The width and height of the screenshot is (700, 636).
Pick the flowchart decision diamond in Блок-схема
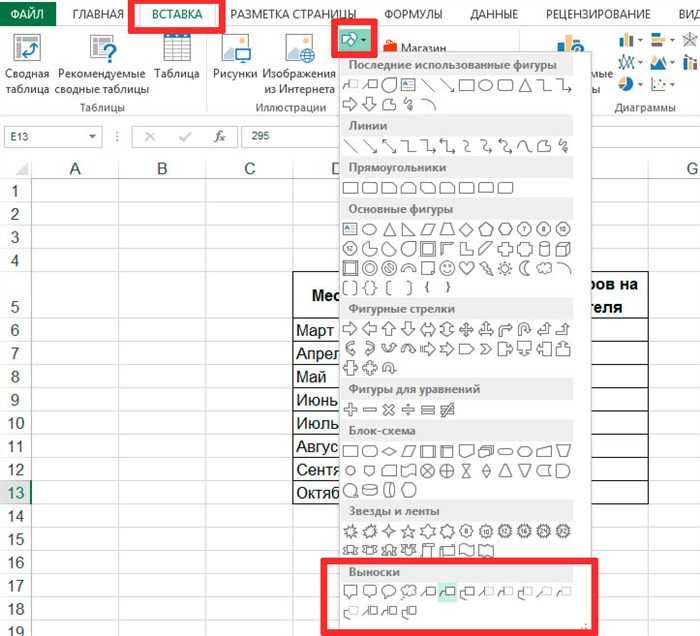[389, 452]
